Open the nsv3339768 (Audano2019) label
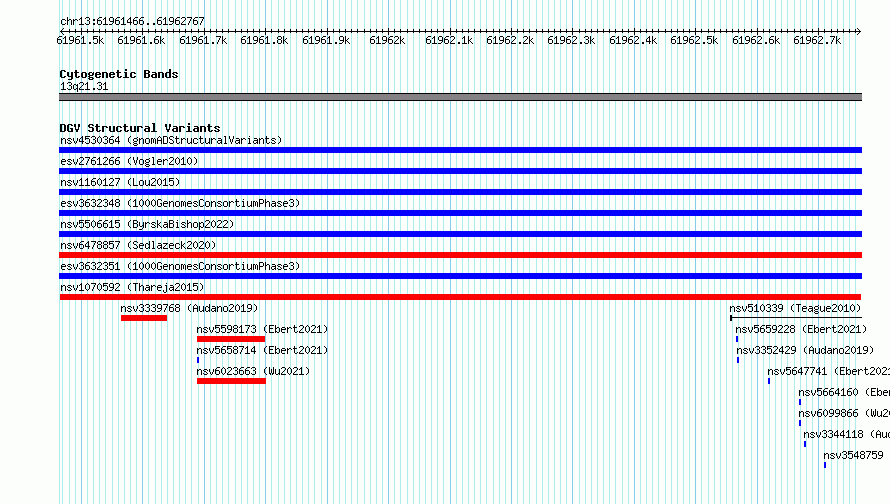 point(189,308)
